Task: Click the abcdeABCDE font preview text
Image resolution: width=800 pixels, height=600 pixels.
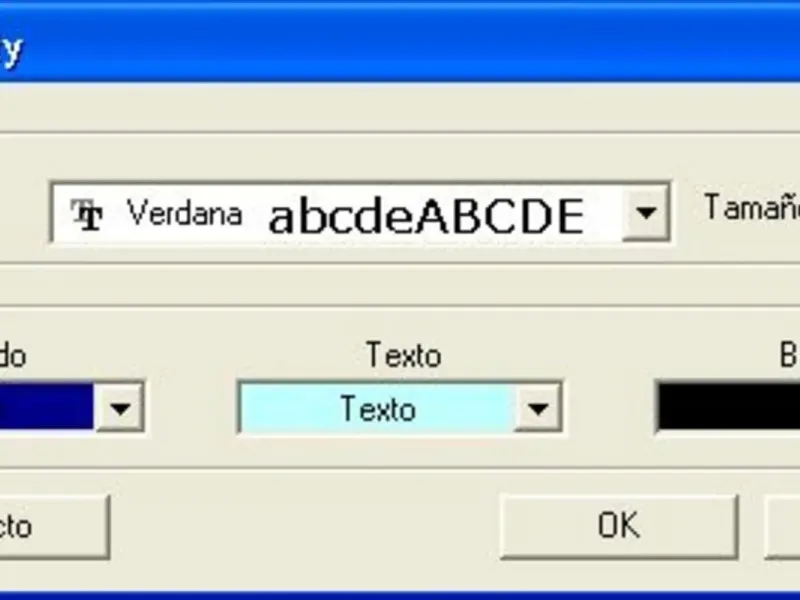Action: click(x=426, y=216)
